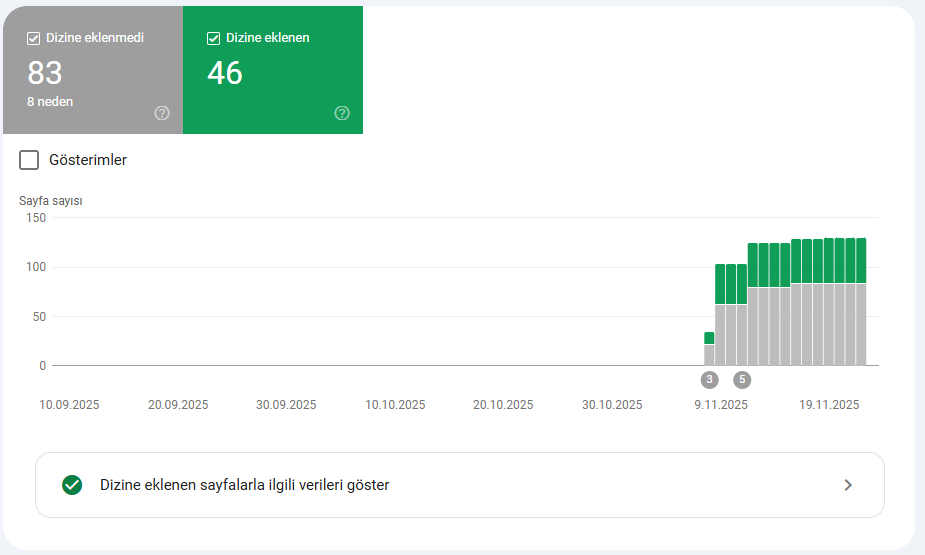This screenshot has height=555, width=925.
Task: Select annotation marker 3 below the chart
Action: coord(709,379)
